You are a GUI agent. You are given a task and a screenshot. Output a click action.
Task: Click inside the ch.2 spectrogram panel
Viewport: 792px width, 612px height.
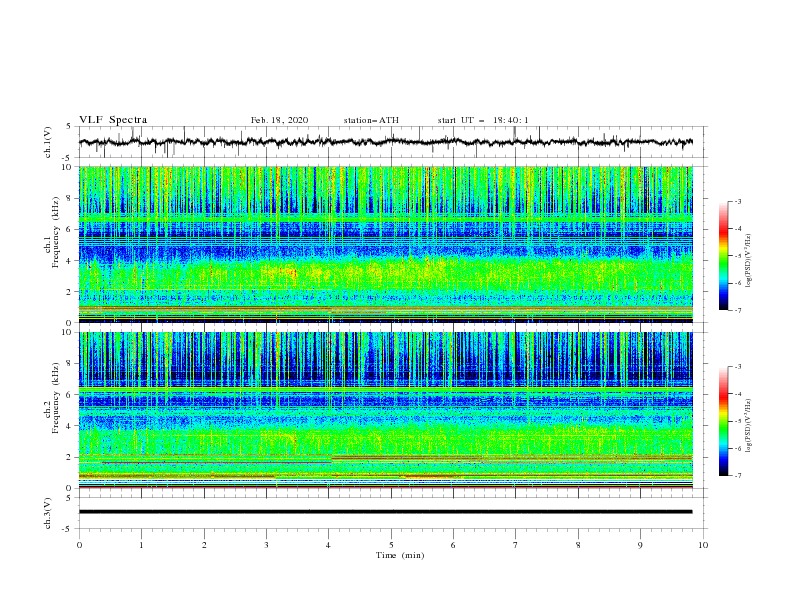coord(386,410)
